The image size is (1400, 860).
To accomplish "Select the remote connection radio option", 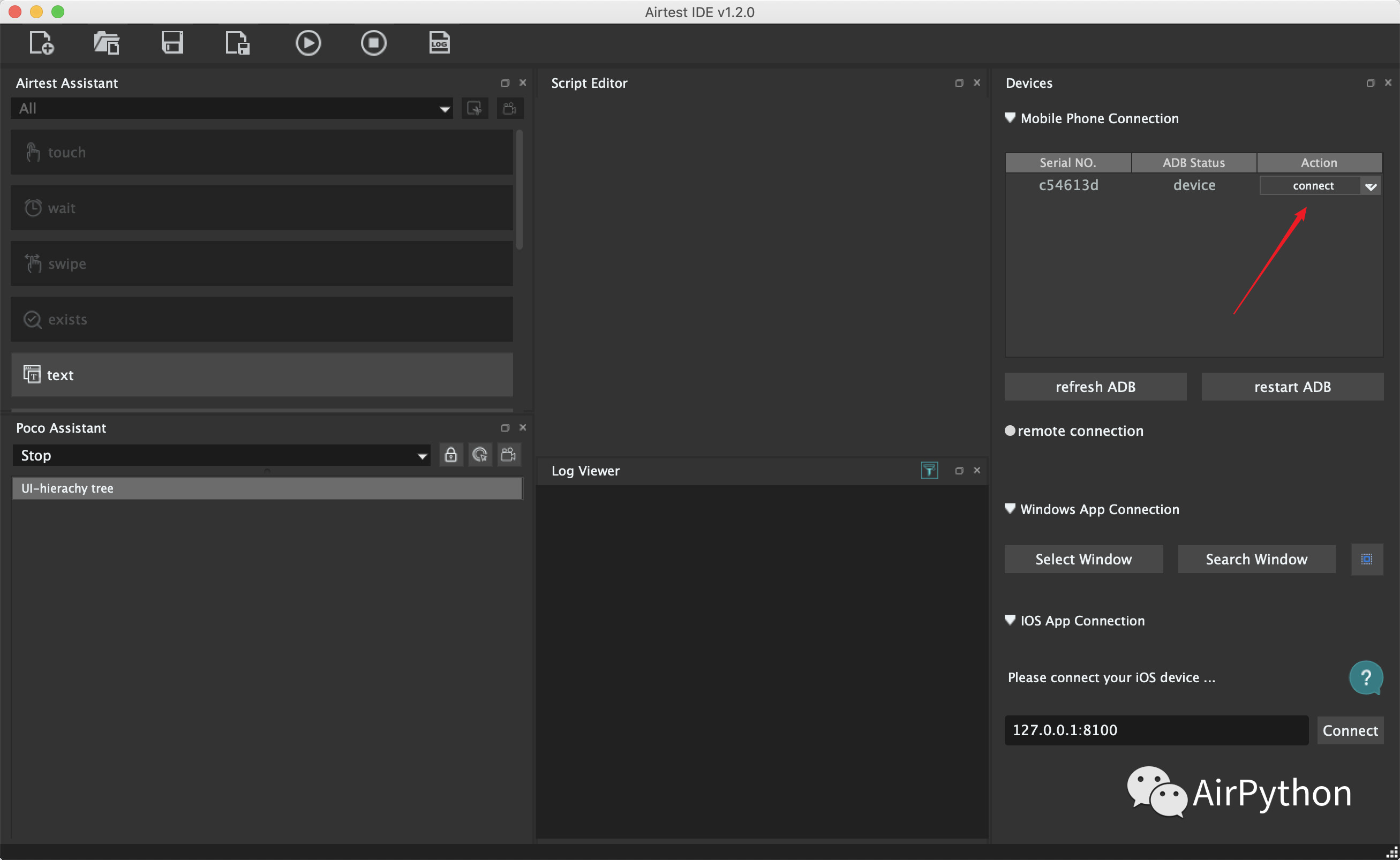I will (x=1010, y=431).
